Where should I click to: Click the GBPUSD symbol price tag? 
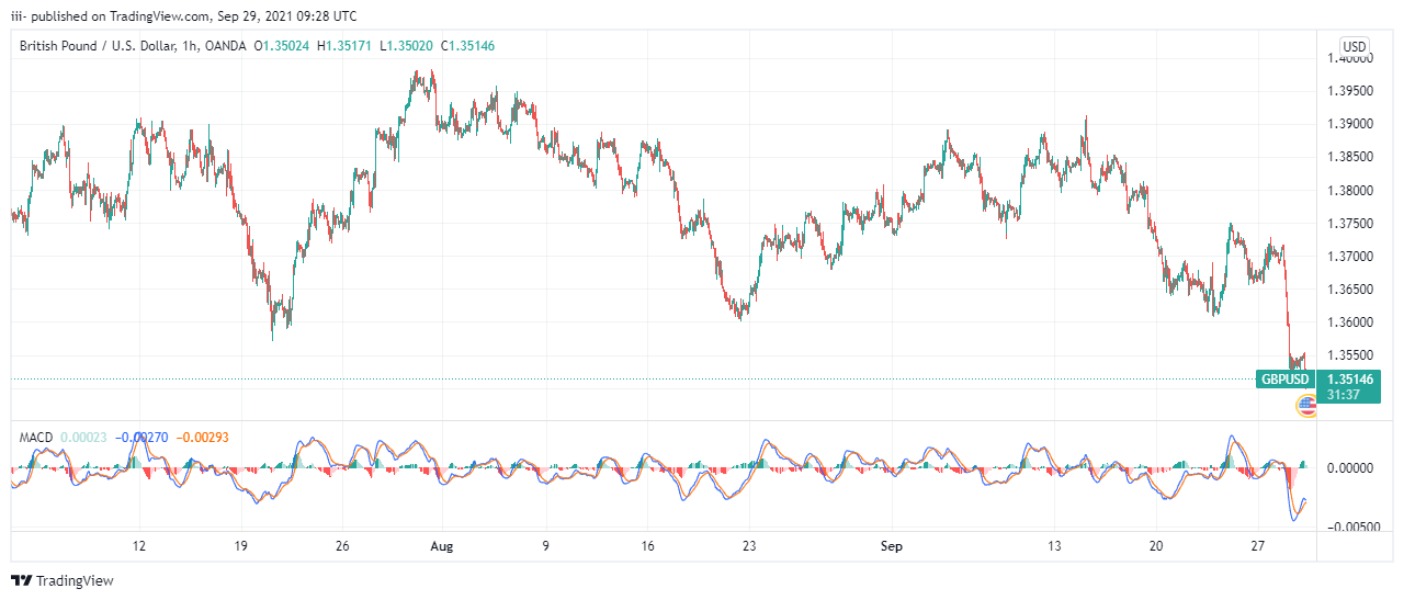(1285, 379)
